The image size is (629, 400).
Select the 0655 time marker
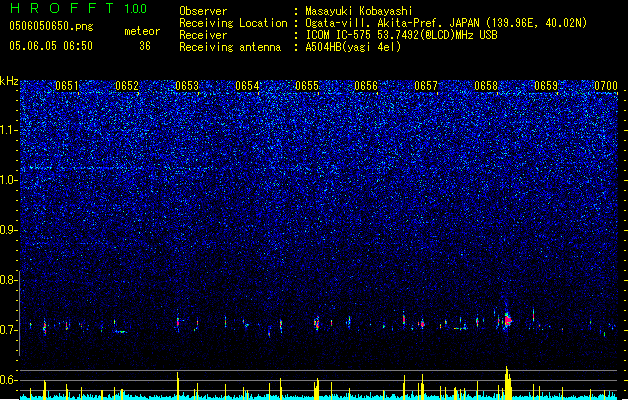tap(307, 86)
